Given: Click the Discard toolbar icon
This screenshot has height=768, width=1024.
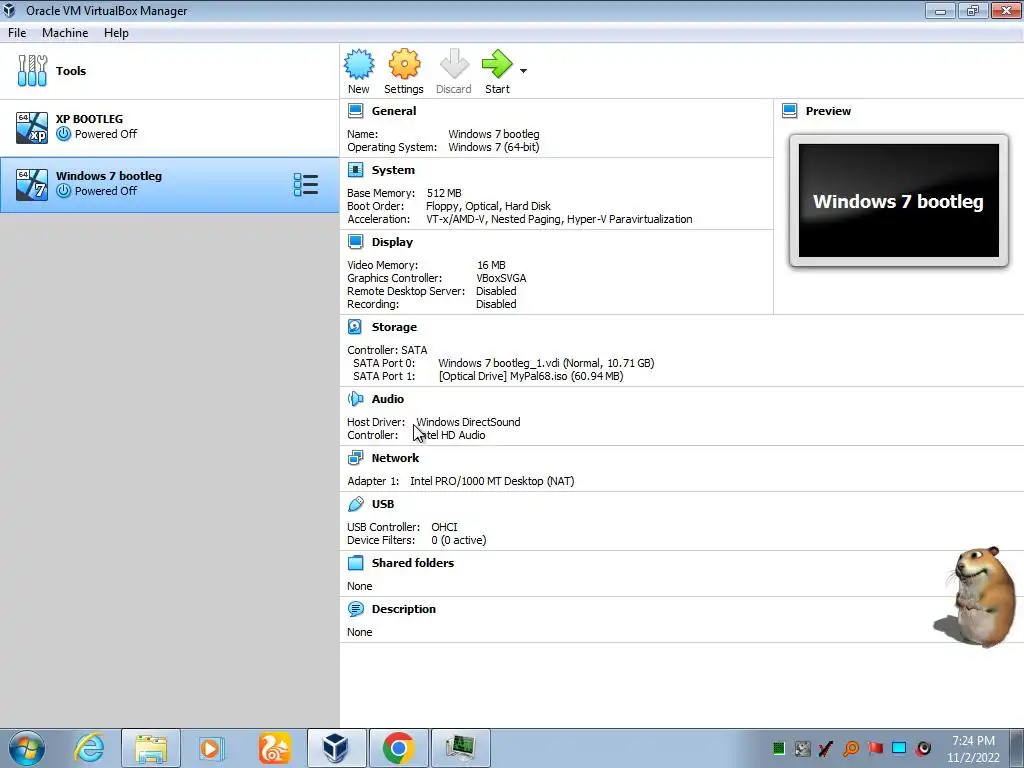Looking at the screenshot, I should click(454, 64).
